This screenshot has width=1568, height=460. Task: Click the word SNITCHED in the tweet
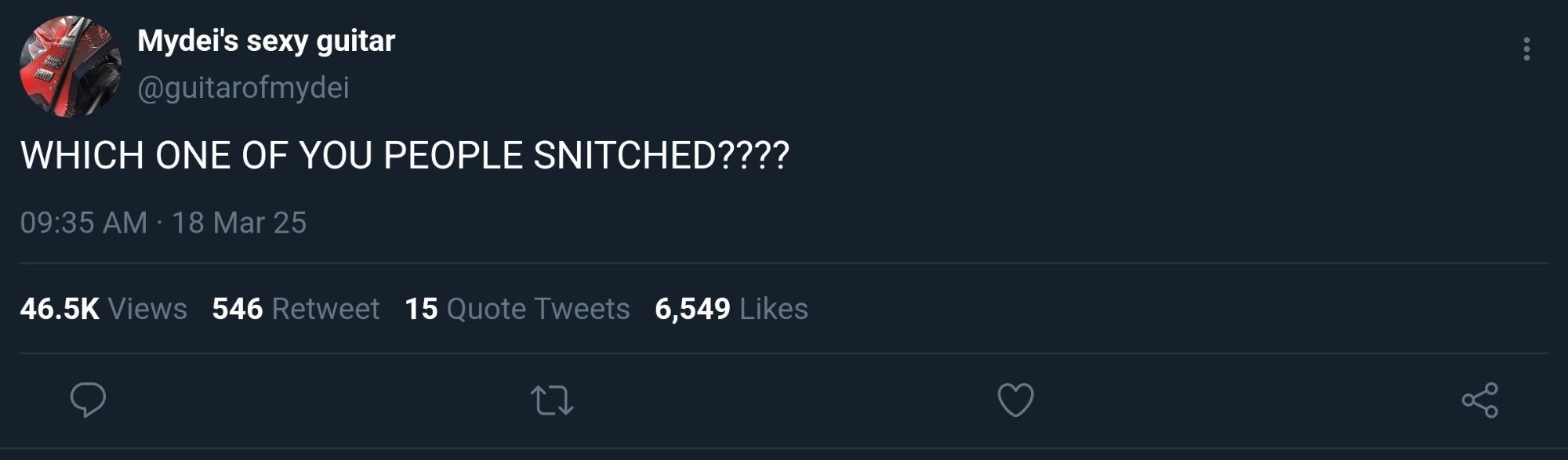coord(624,155)
